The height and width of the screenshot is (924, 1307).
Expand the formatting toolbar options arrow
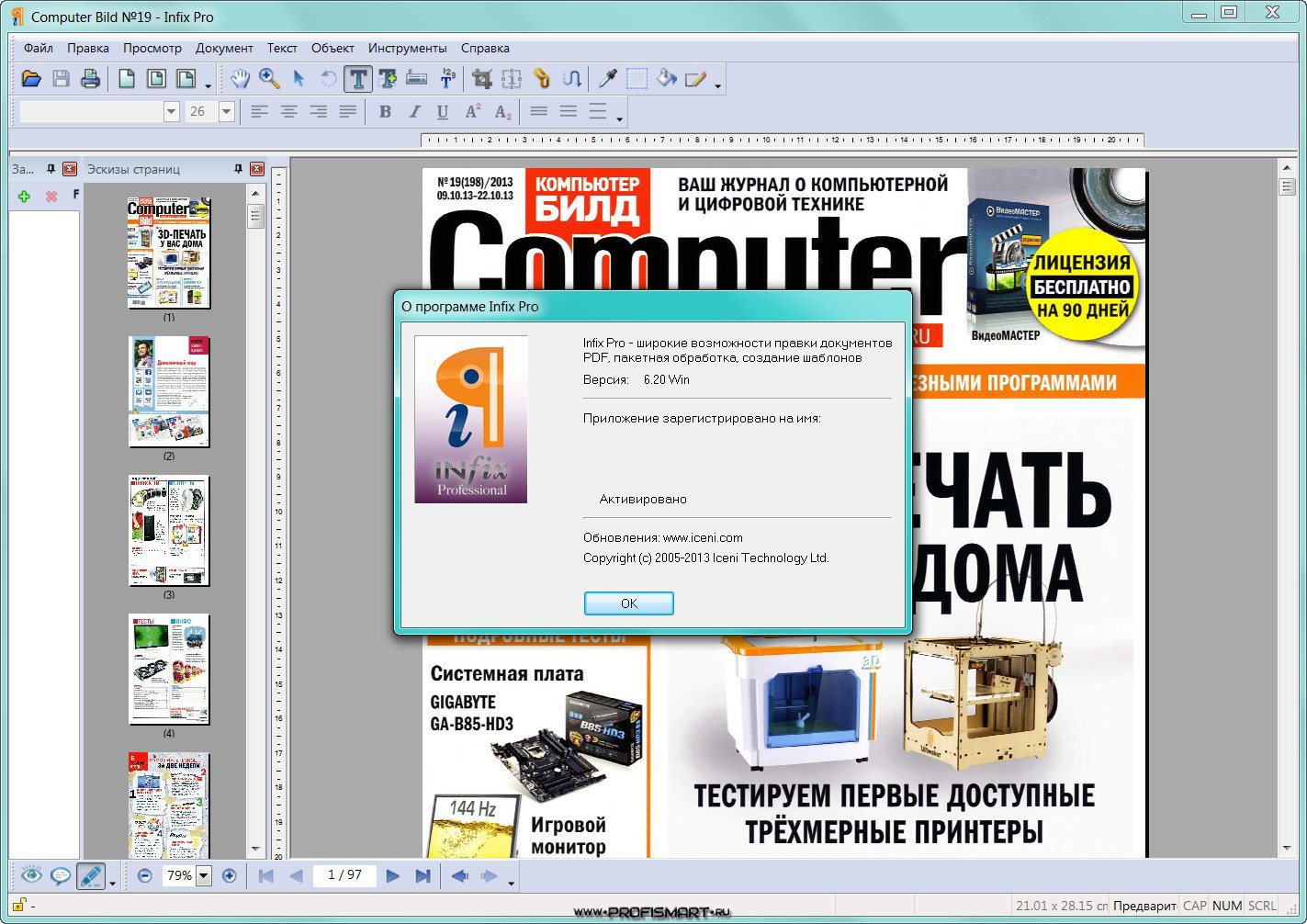pyautogui.click(x=620, y=118)
